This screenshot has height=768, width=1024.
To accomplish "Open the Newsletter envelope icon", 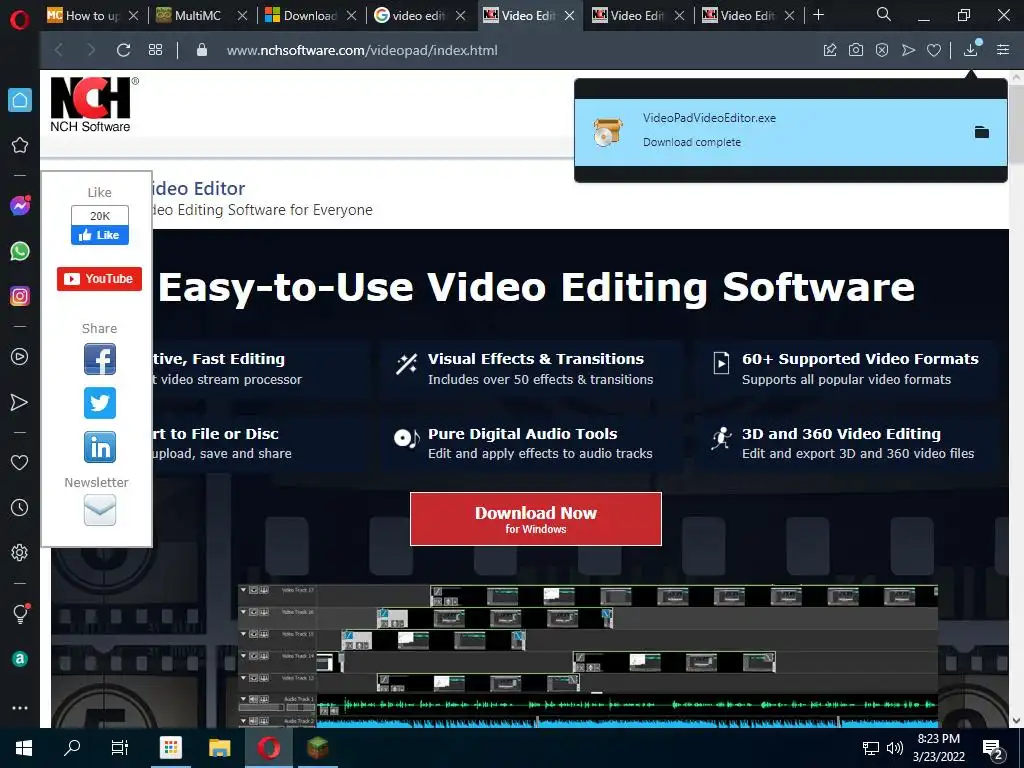I will click(x=100, y=510).
